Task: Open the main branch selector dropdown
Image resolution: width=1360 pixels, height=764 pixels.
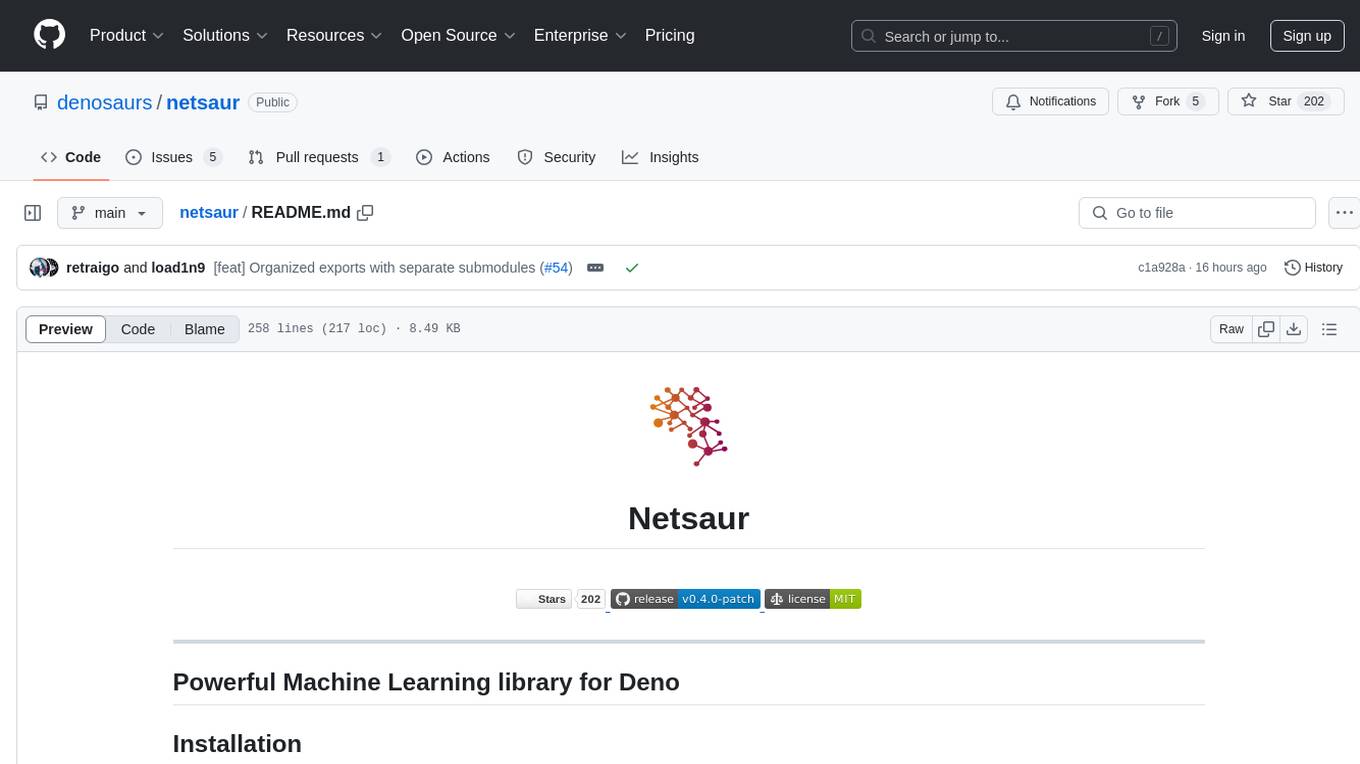Action: coord(110,213)
